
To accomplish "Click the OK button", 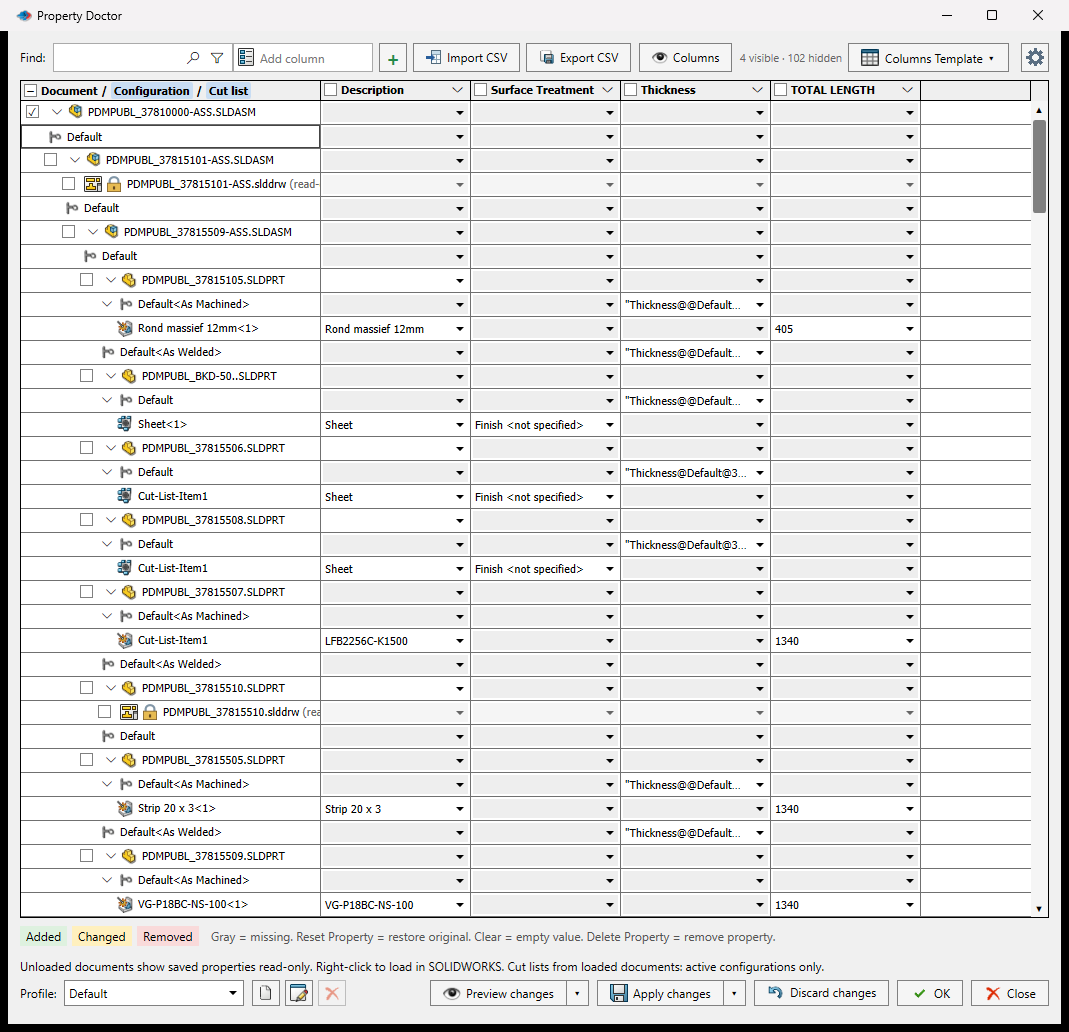I will 930,993.
